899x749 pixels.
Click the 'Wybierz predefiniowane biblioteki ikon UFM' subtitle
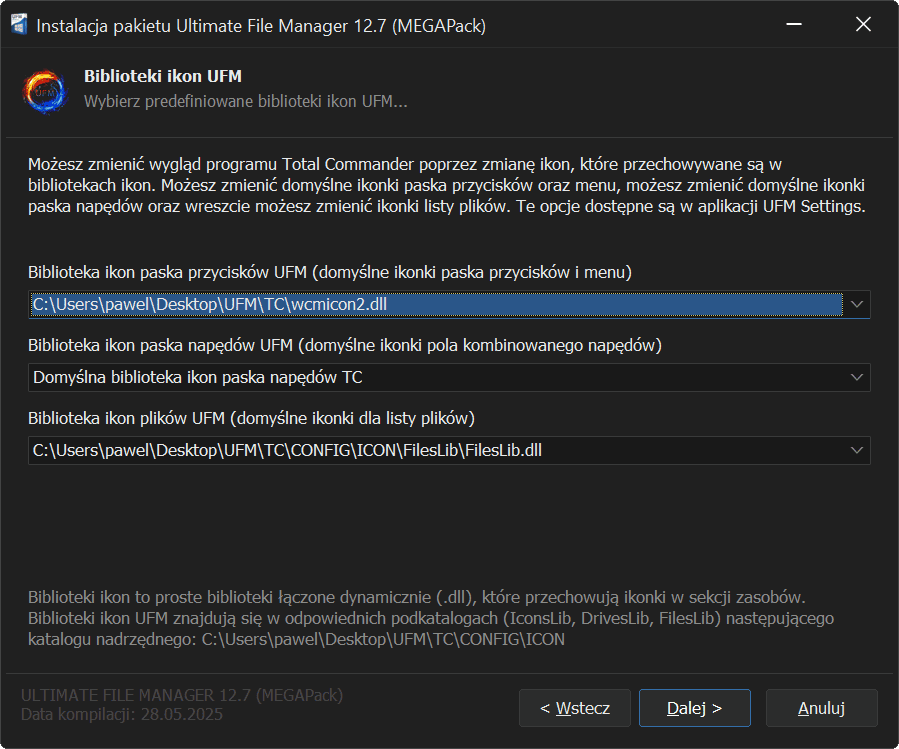[245, 102]
